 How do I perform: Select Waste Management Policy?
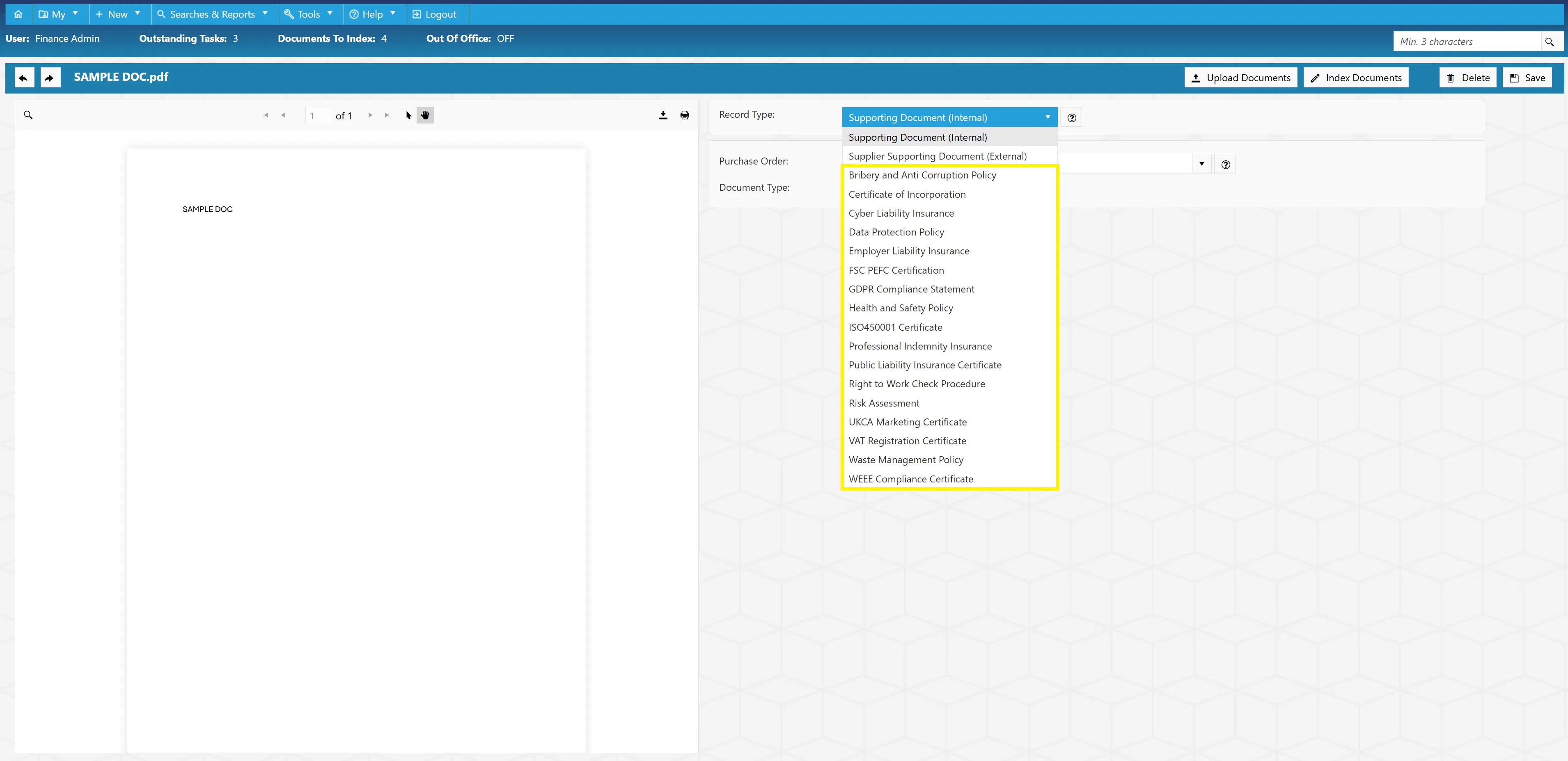click(x=949, y=460)
